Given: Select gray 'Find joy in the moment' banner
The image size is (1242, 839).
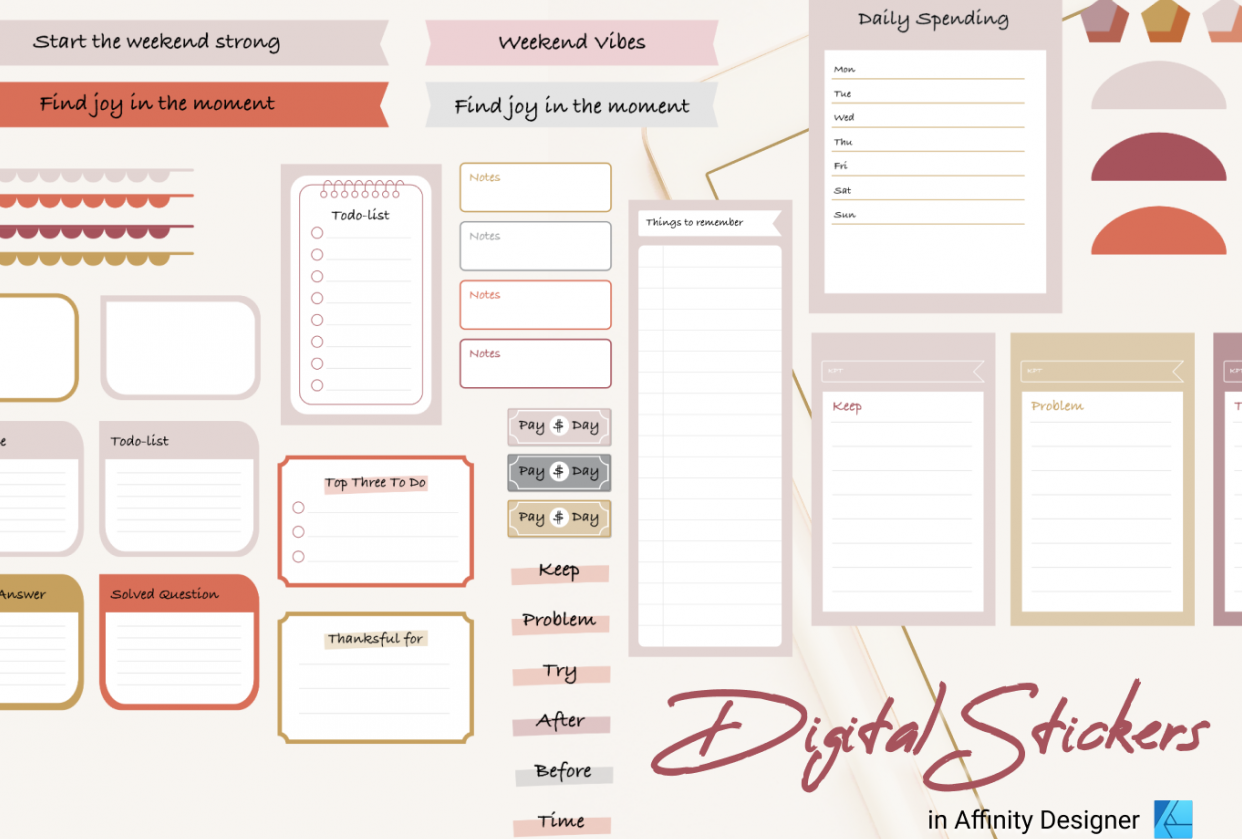Looking at the screenshot, I should coord(571,105).
